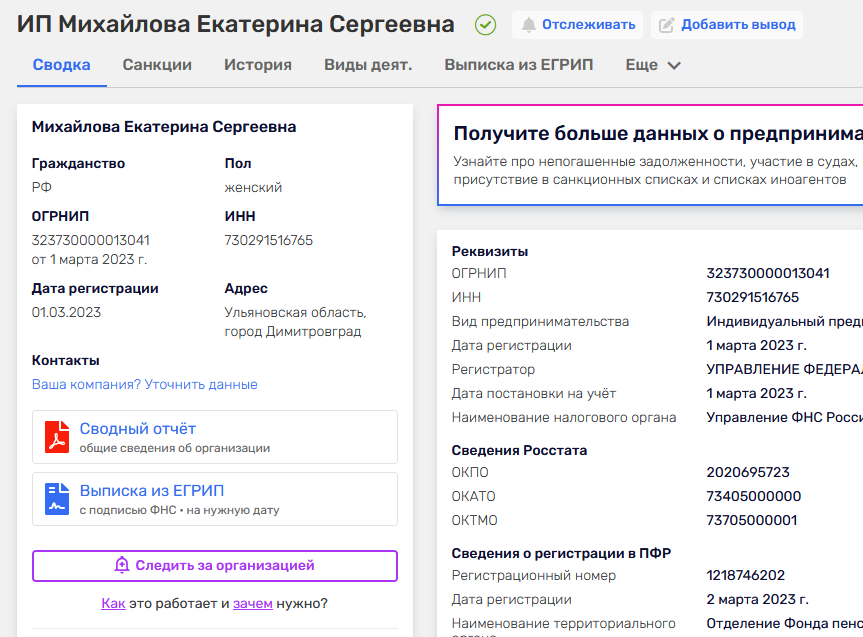Click the Сведения Росстата heading
The width and height of the screenshot is (863, 637).
point(519,450)
